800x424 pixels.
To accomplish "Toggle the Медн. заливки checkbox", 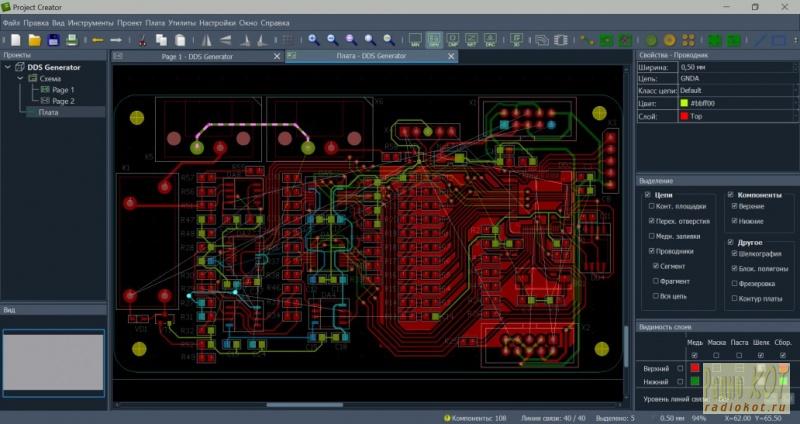I will pyautogui.click(x=653, y=236).
